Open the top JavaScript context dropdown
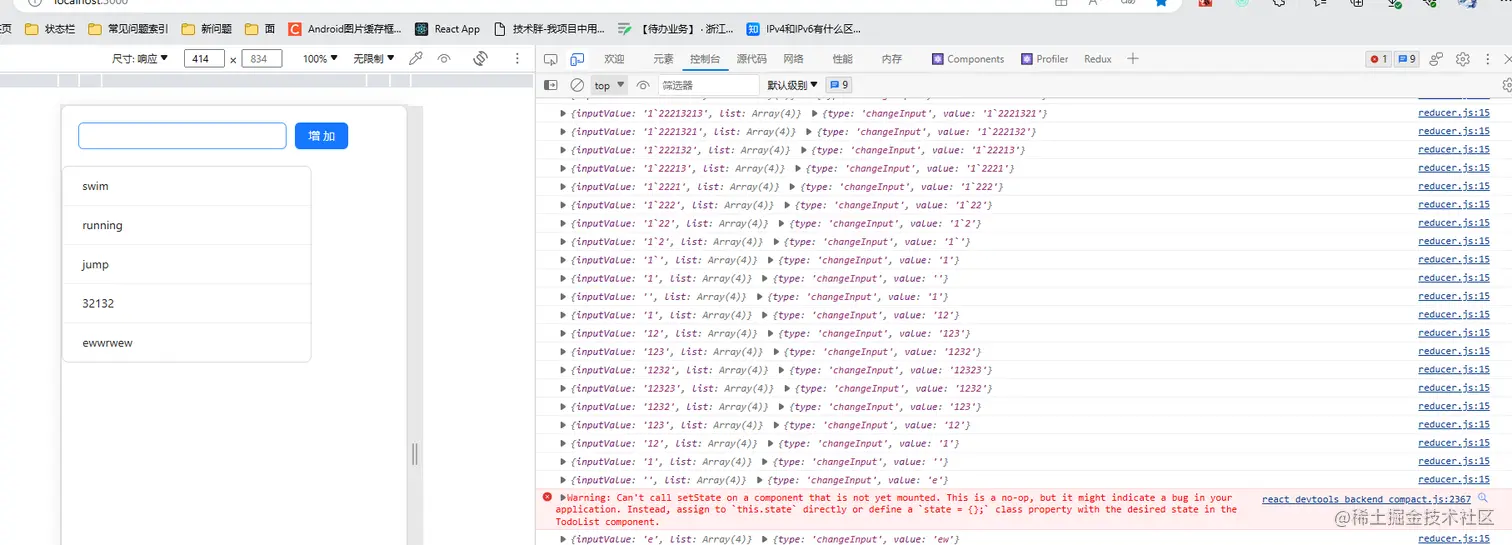 pos(609,85)
